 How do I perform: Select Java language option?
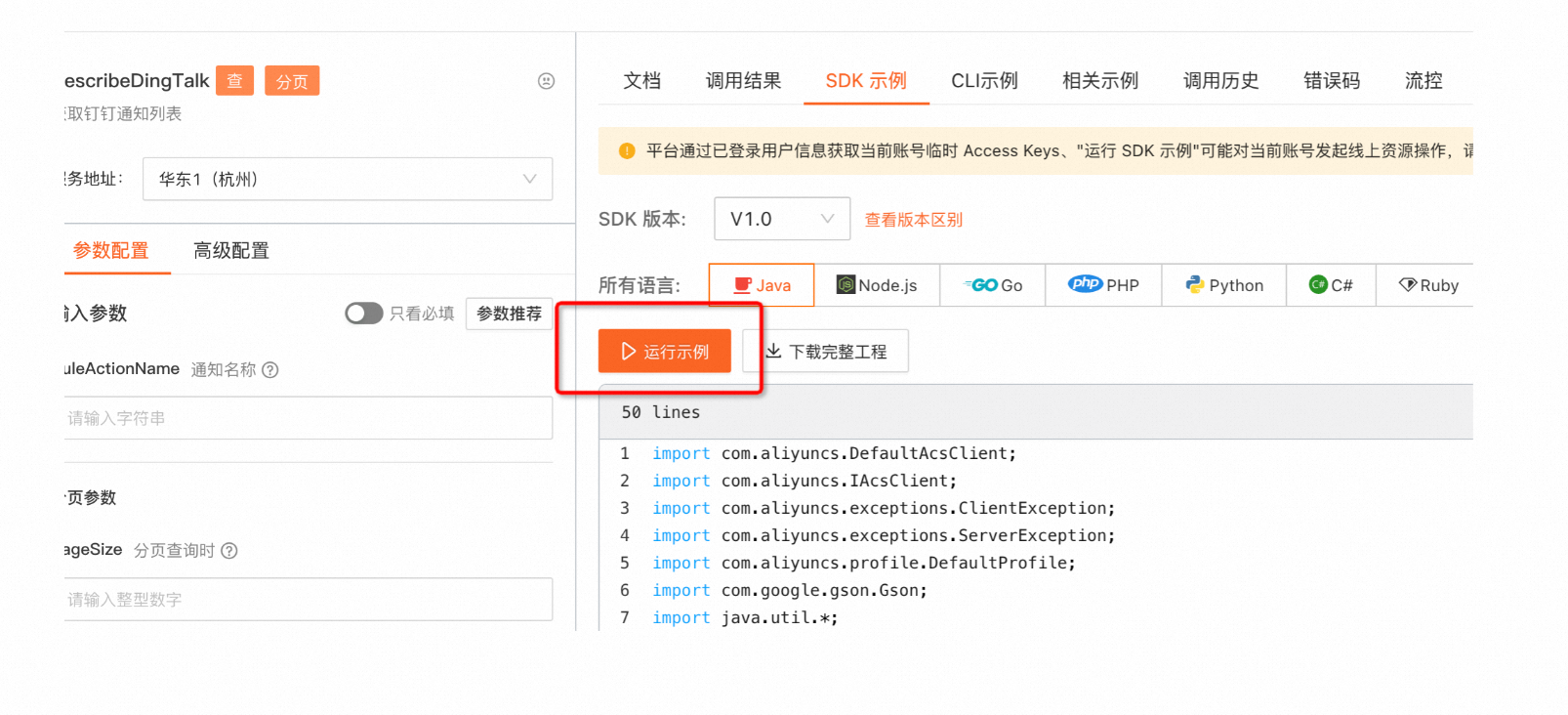[x=762, y=285]
